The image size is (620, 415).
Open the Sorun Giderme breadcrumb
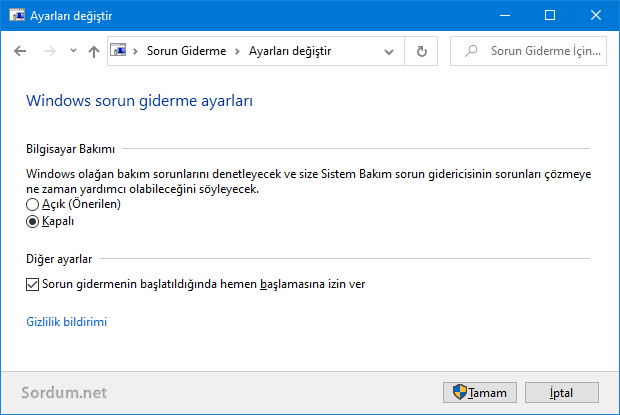point(186,51)
